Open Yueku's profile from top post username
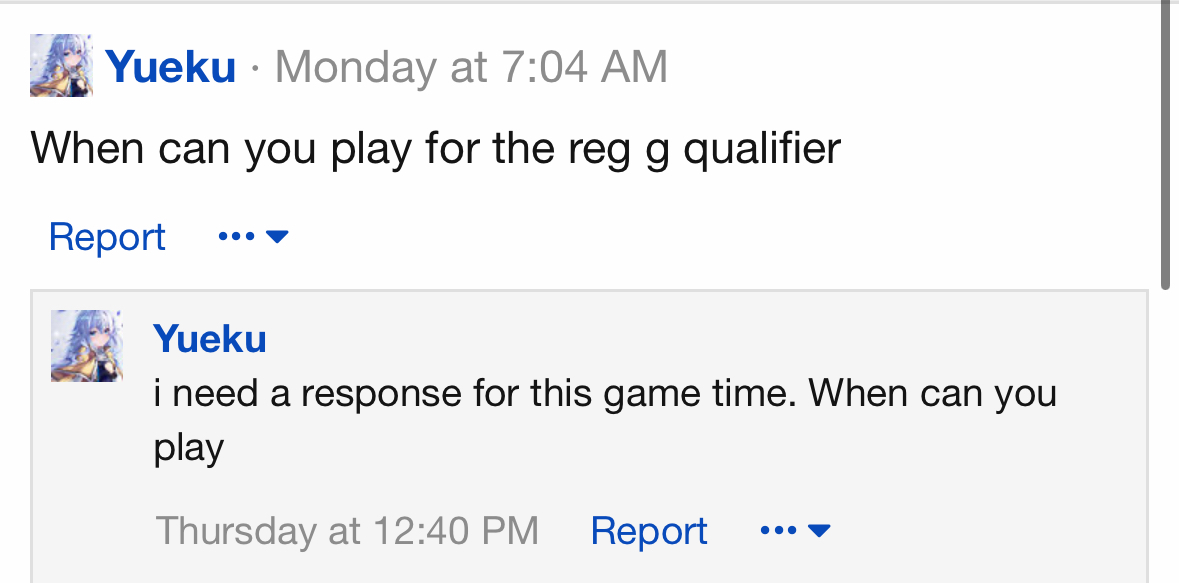The width and height of the screenshot is (1179, 583). 171,68
